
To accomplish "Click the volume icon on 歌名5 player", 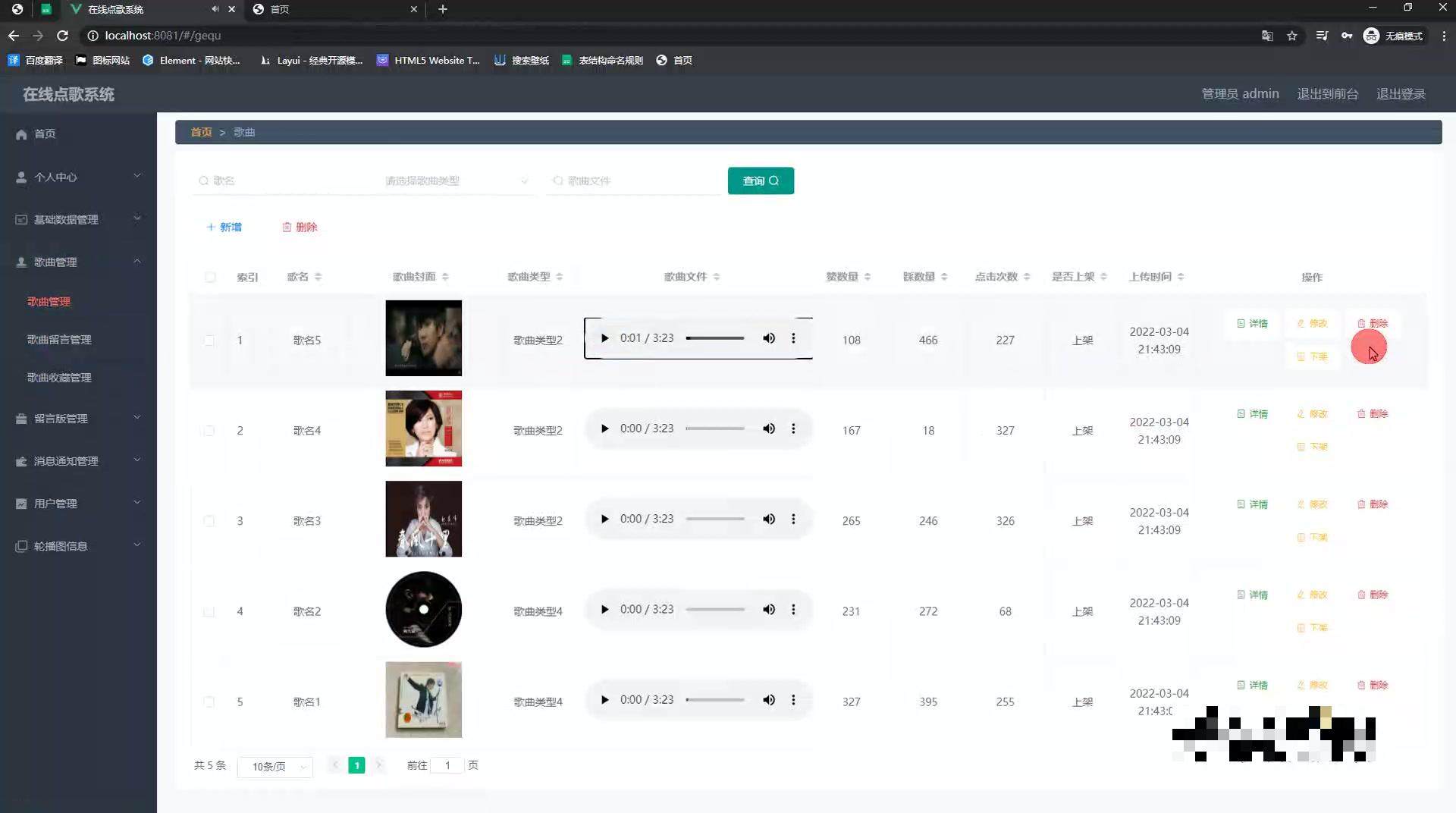I will click(769, 338).
